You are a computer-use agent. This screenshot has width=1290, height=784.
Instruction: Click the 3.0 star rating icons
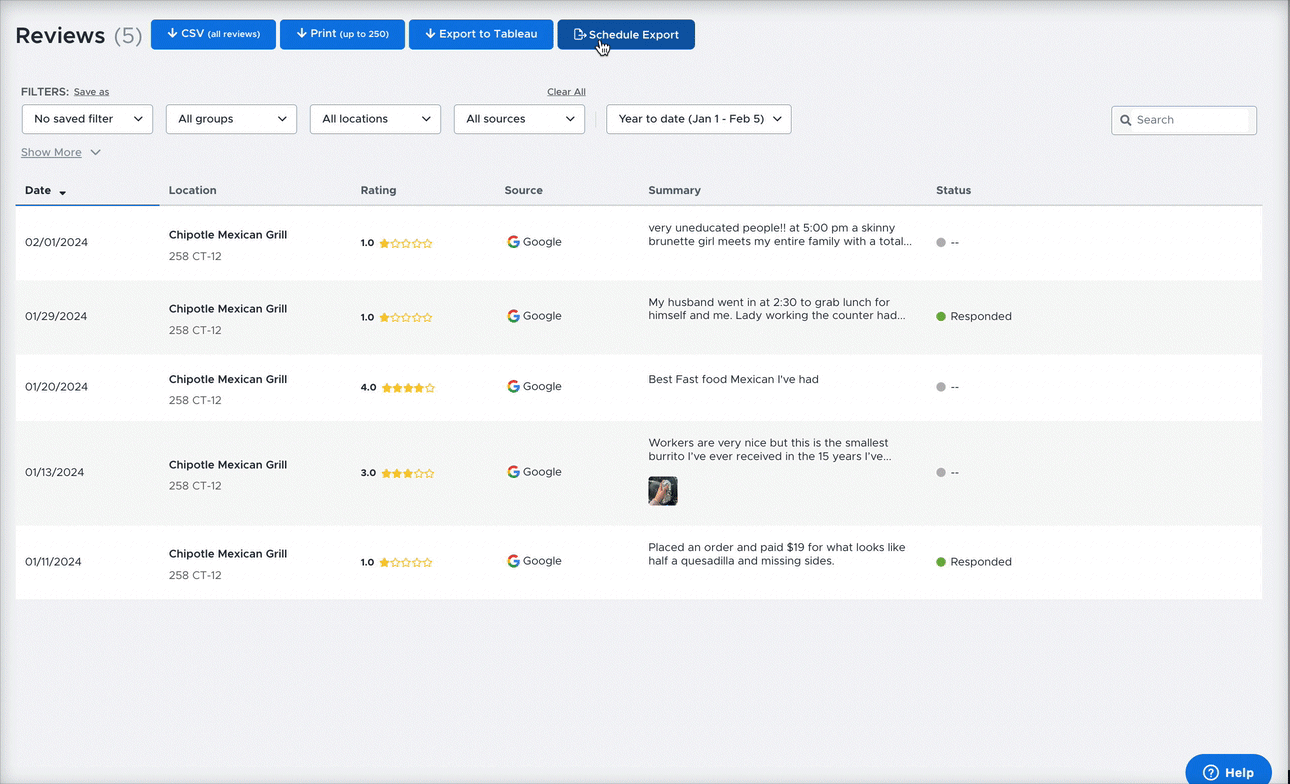[408, 473]
